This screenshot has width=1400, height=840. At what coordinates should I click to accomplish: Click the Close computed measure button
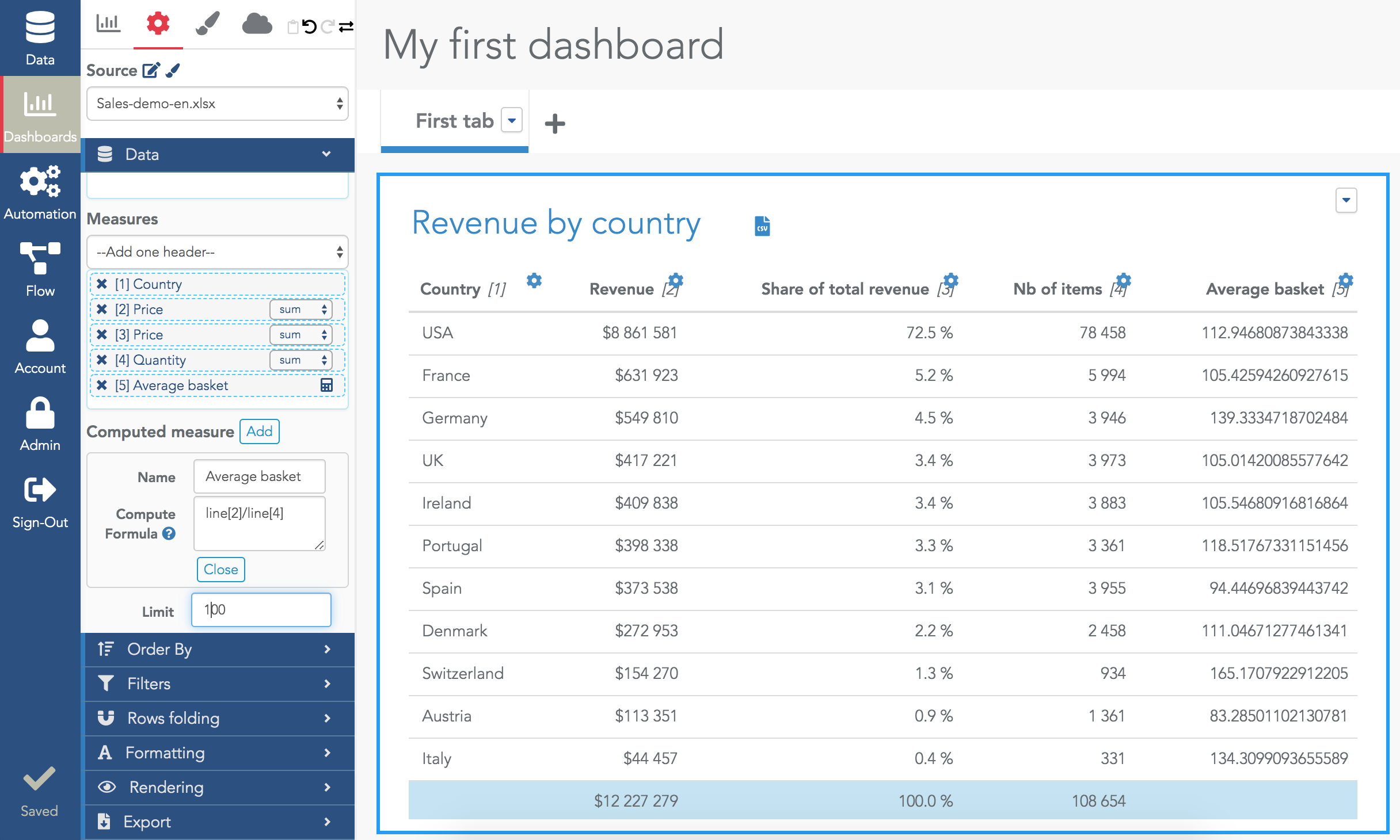(221, 569)
